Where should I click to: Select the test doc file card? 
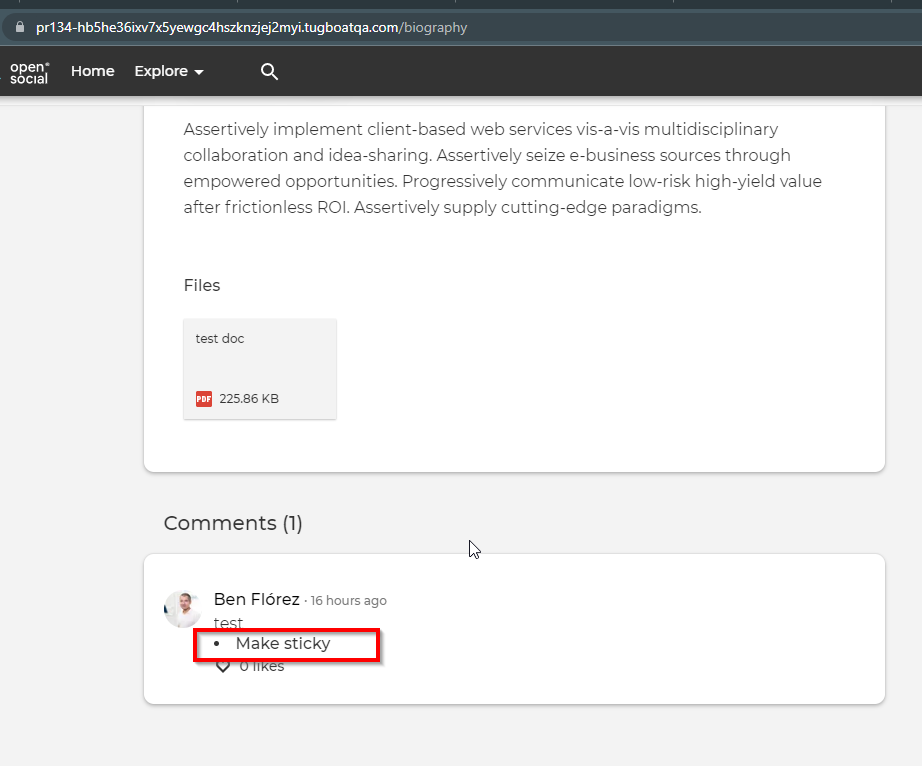pyautogui.click(x=260, y=368)
